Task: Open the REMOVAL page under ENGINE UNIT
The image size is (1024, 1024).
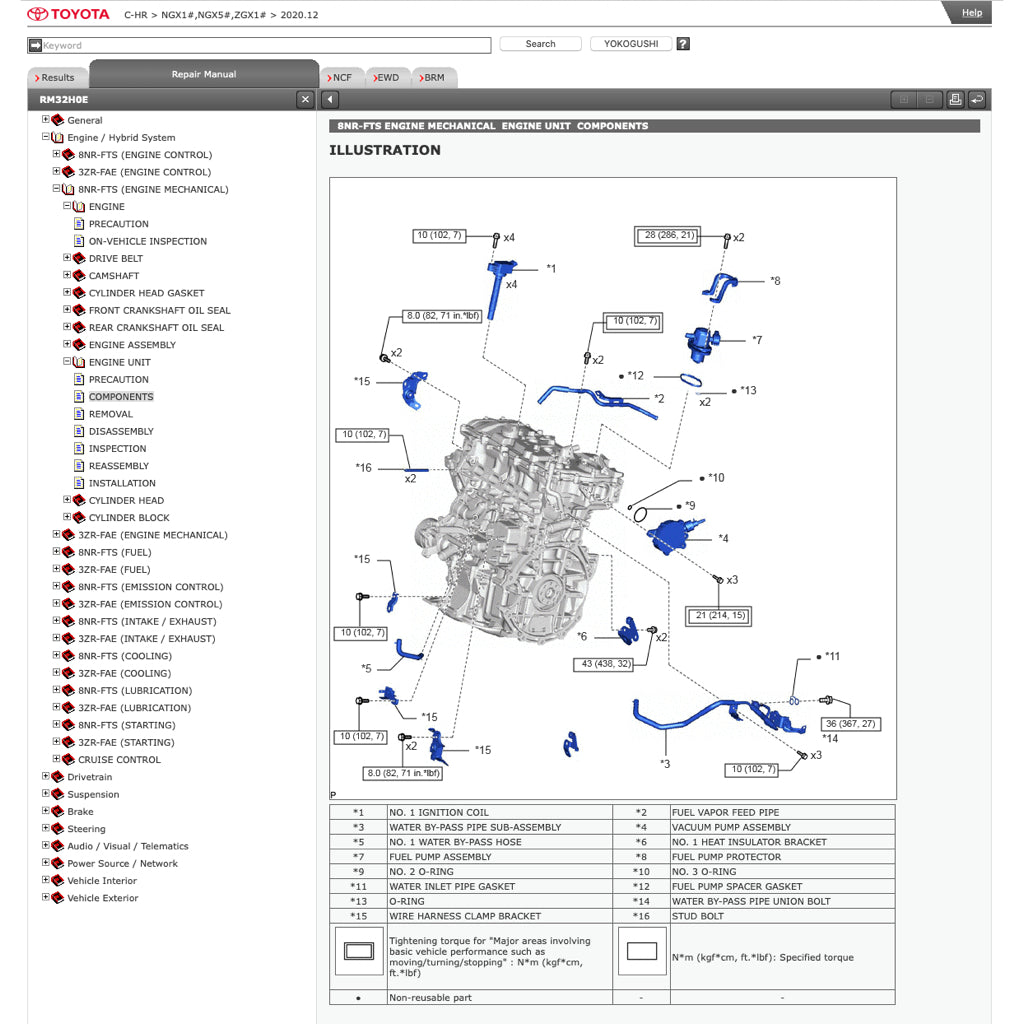Action: pyautogui.click(x=110, y=414)
